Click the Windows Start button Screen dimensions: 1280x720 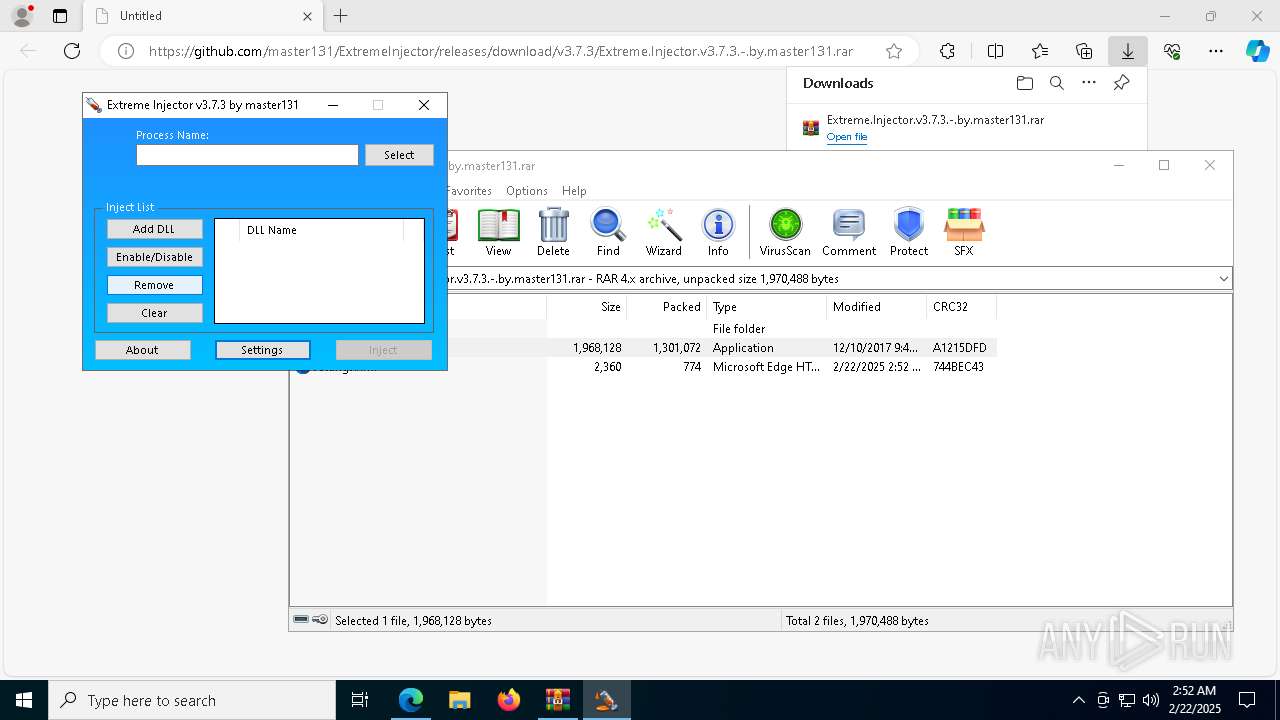point(24,700)
